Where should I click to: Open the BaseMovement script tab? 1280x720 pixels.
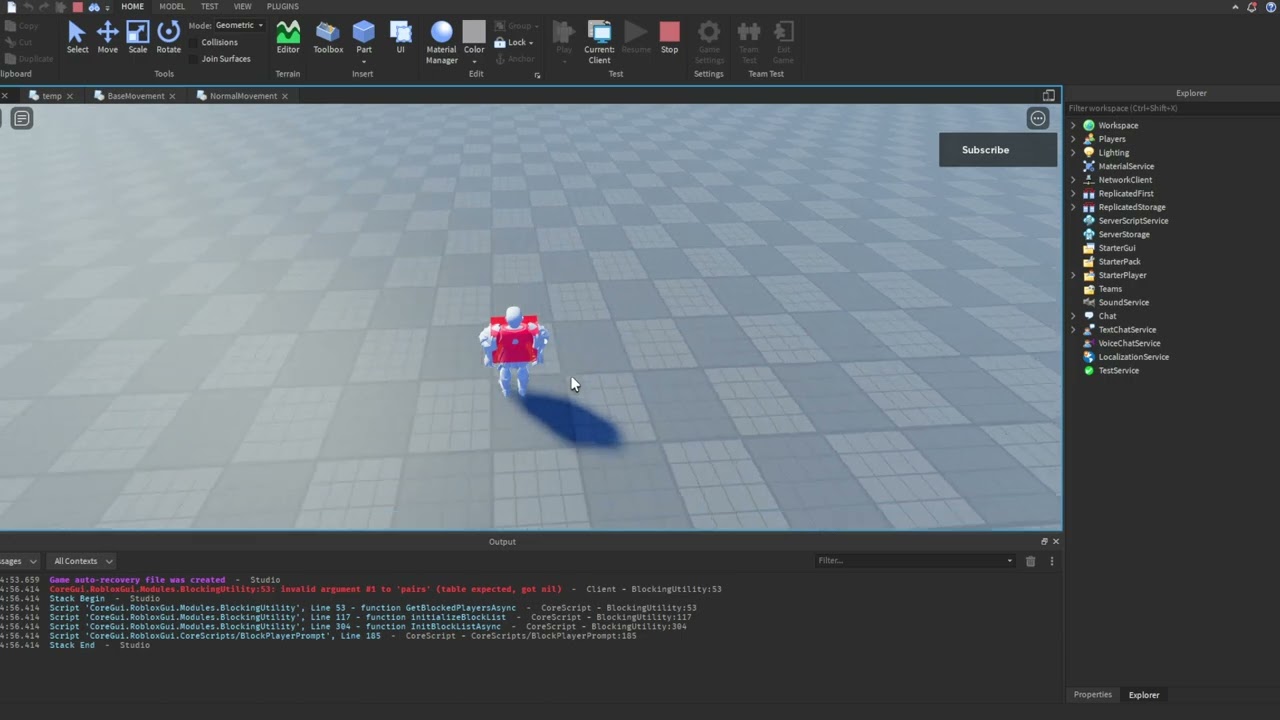135,96
